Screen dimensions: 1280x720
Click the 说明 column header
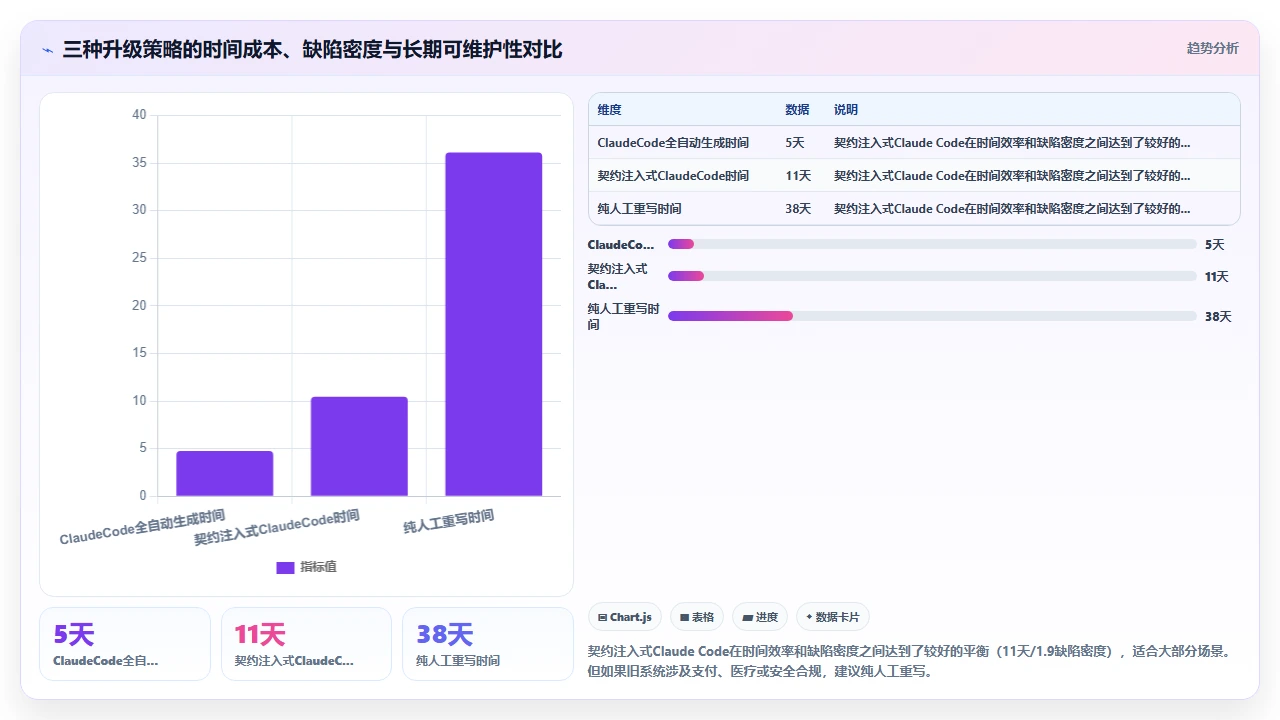tap(846, 110)
